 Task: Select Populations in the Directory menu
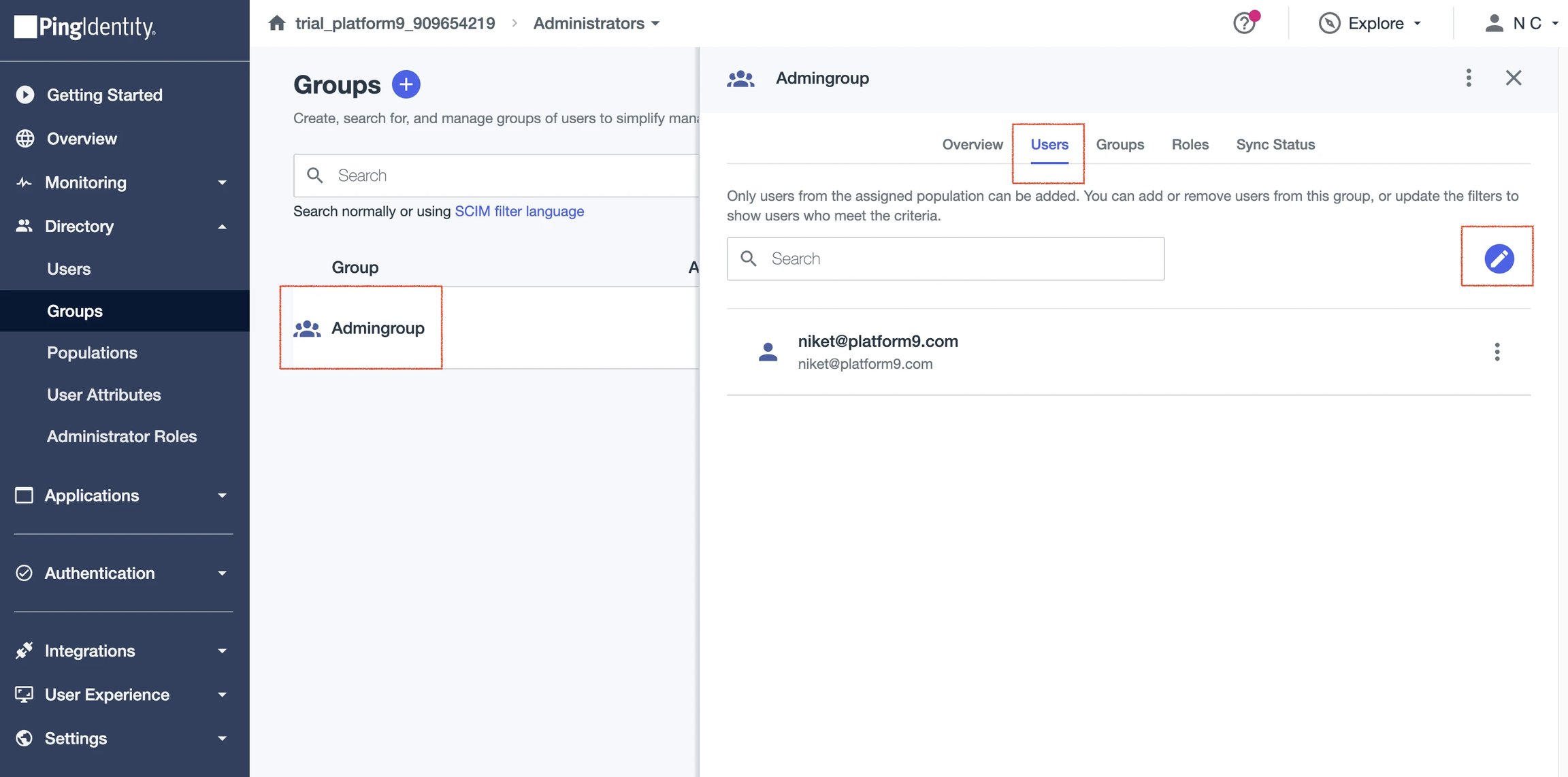pos(92,352)
